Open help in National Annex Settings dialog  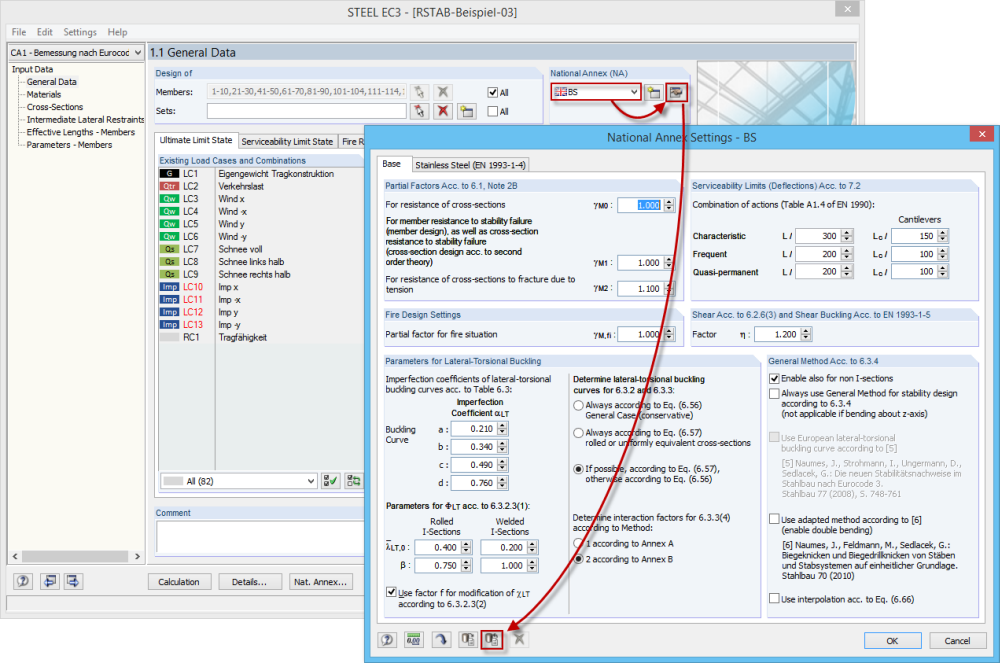(387, 639)
